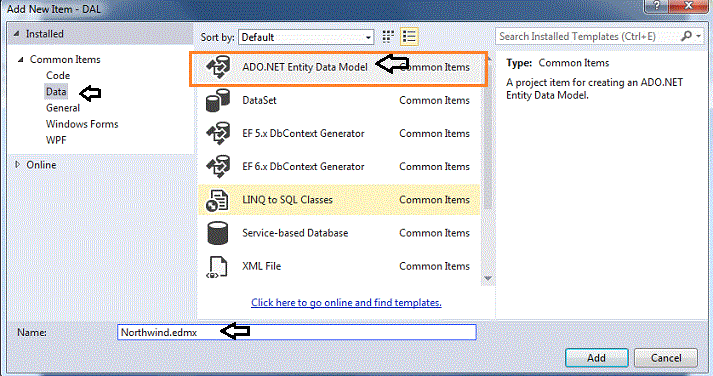Viewport: 713px width, 376px height.
Task: Click the Installed header label
Action: click(45, 34)
